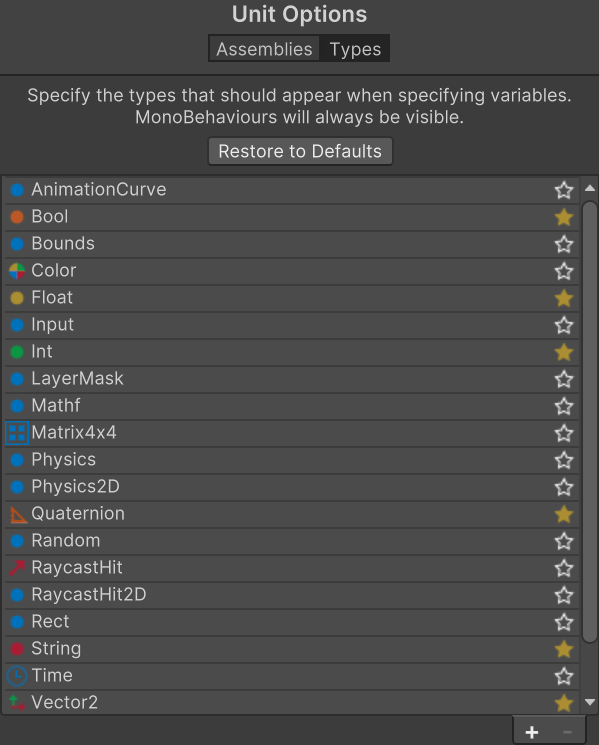Image resolution: width=599 pixels, height=745 pixels.
Task: Add a new type with plus button
Action: pyautogui.click(x=532, y=732)
